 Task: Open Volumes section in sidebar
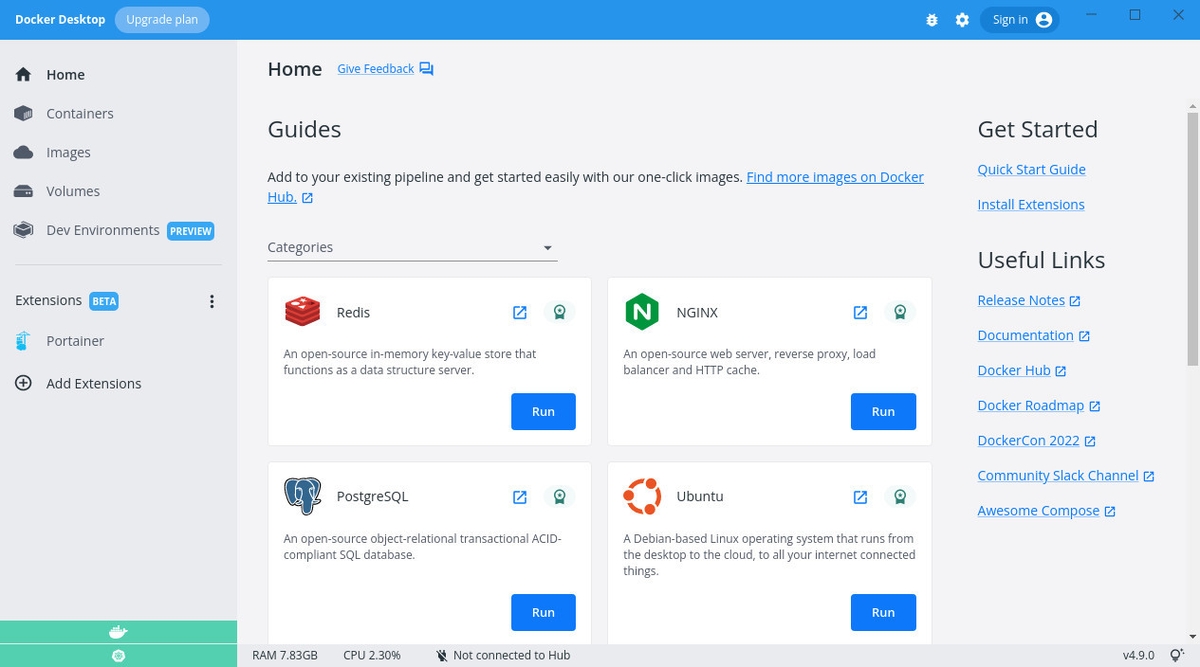pyautogui.click(x=73, y=191)
